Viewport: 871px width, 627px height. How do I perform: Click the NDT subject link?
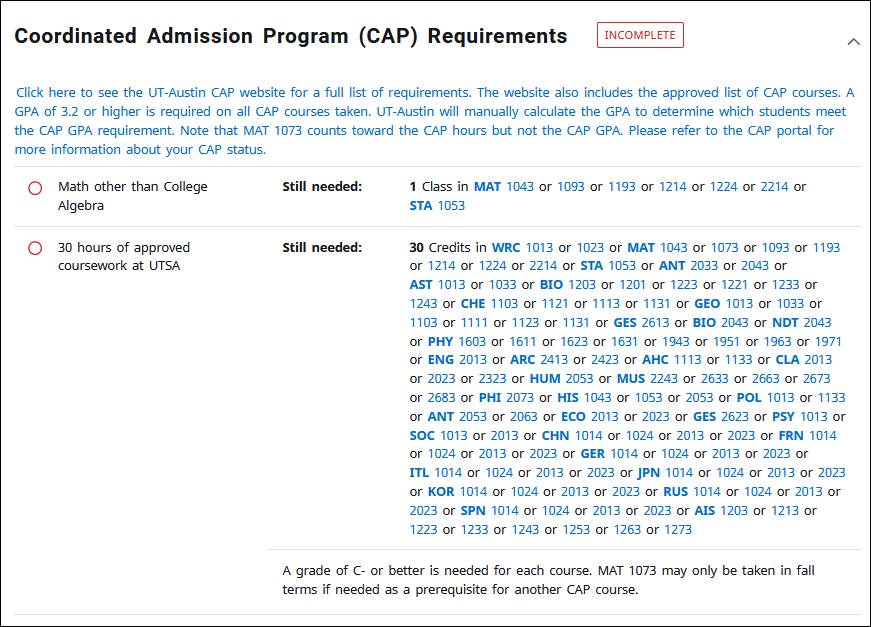[x=785, y=322]
